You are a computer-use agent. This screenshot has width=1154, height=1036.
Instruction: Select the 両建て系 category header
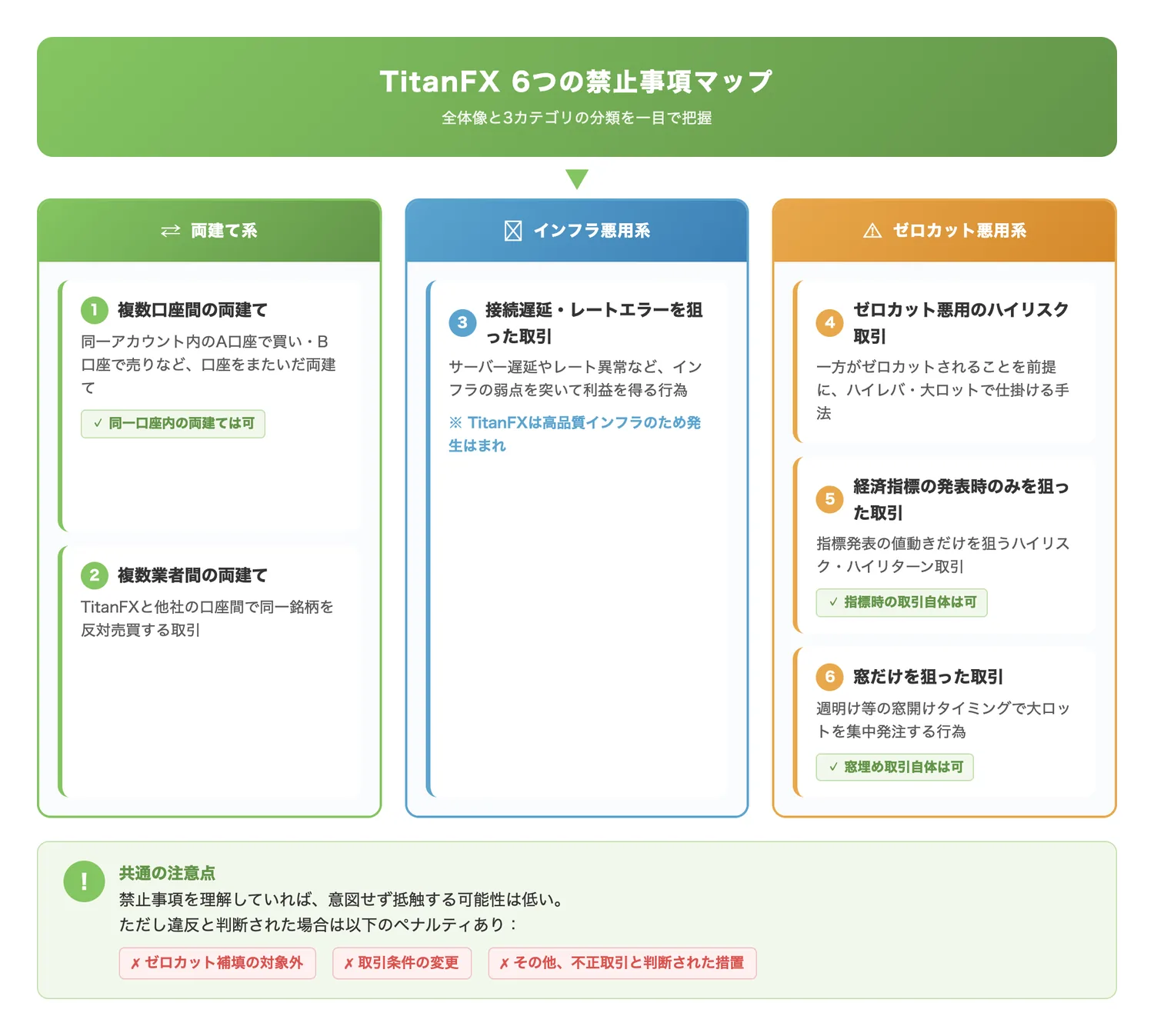tap(209, 231)
